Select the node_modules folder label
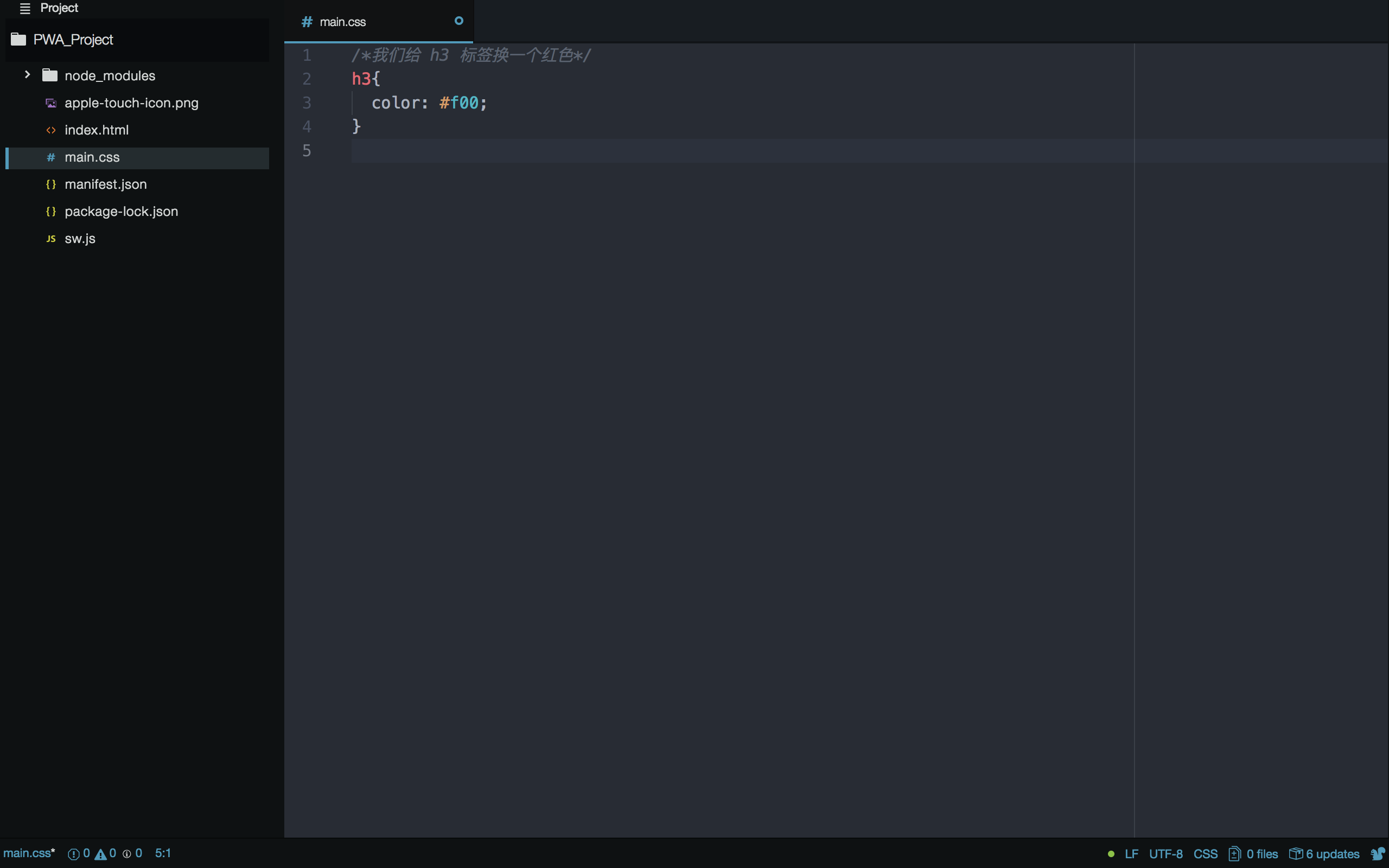This screenshot has width=1389, height=868. [x=110, y=76]
